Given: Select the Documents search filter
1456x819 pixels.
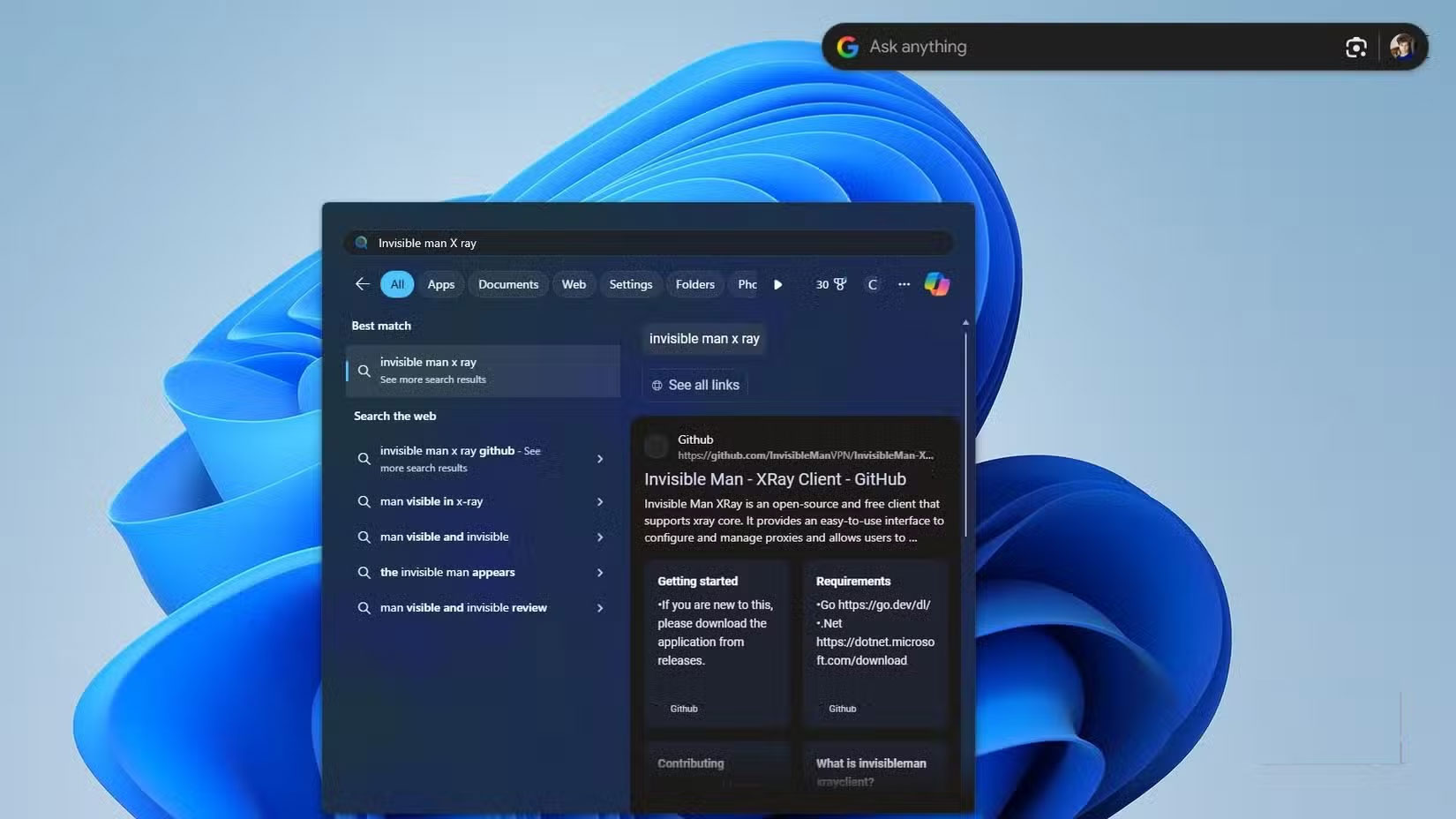Looking at the screenshot, I should pyautogui.click(x=507, y=284).
